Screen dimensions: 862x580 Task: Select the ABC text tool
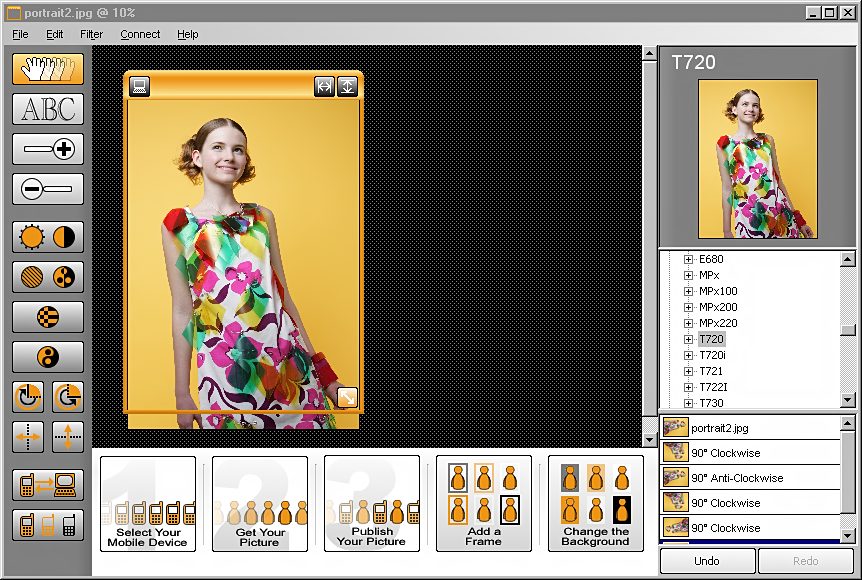(x=48, y=109)
